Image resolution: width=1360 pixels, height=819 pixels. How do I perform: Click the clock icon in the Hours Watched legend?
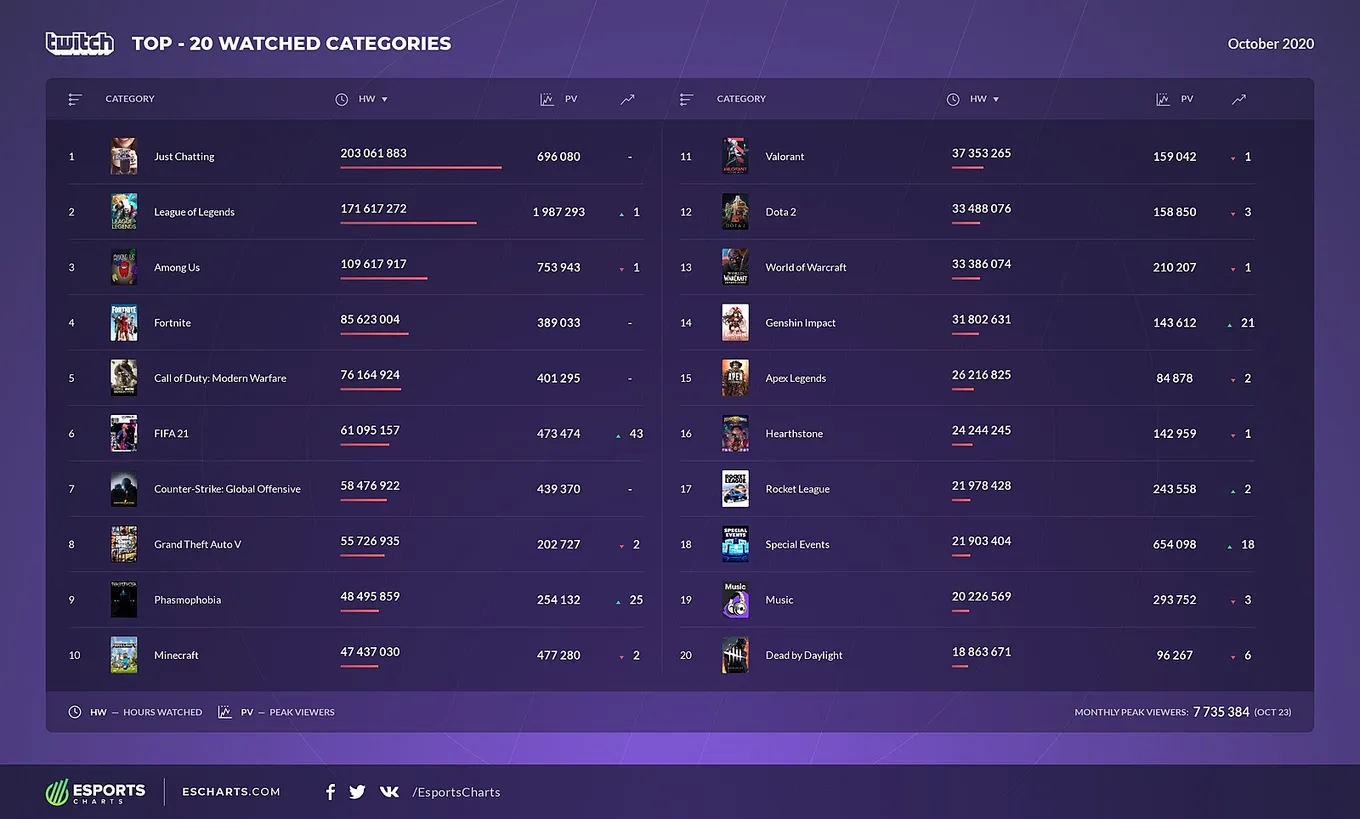click(x=75, y=712)
